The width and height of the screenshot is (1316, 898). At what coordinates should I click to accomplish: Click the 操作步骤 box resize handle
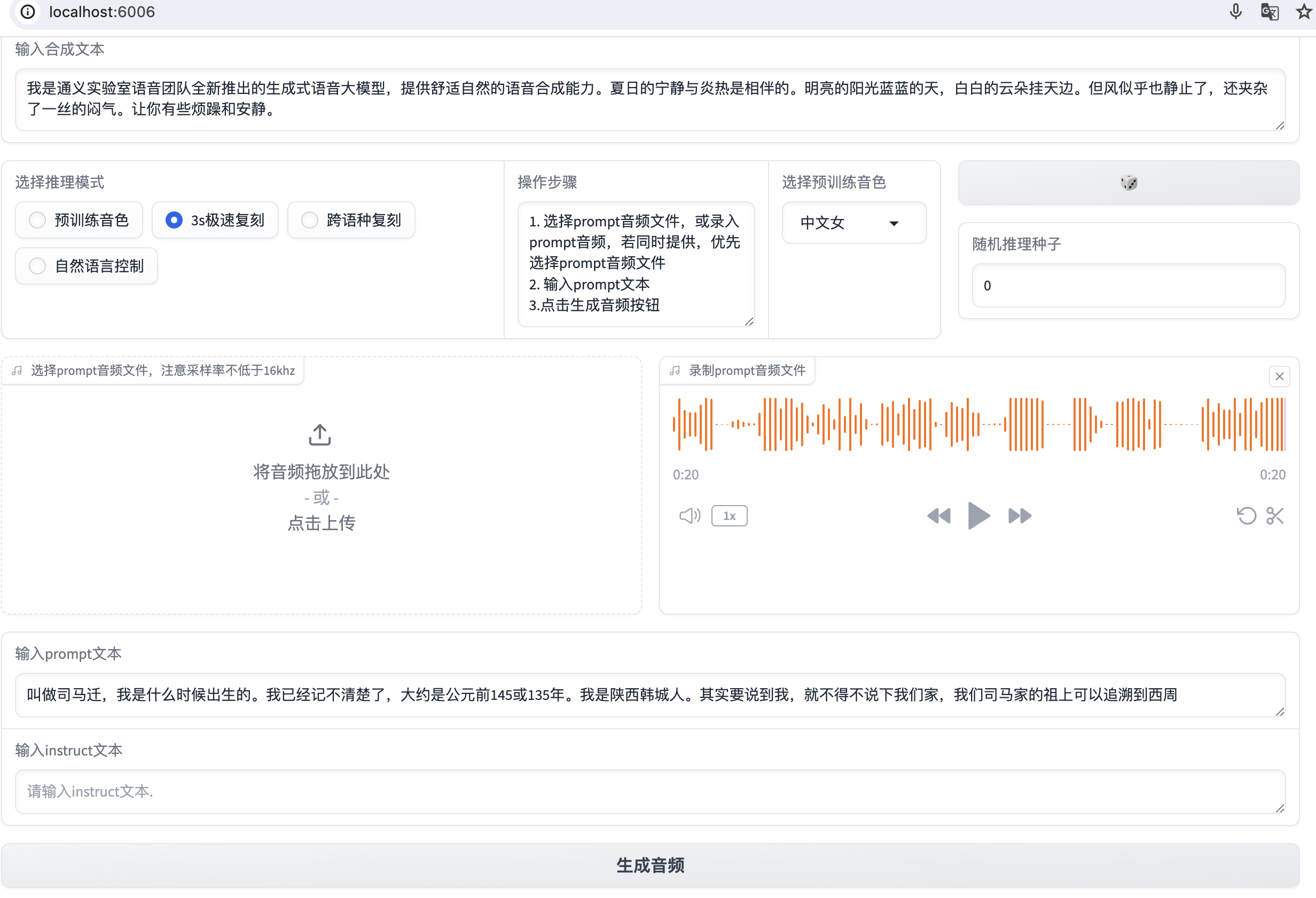[749, 321]
